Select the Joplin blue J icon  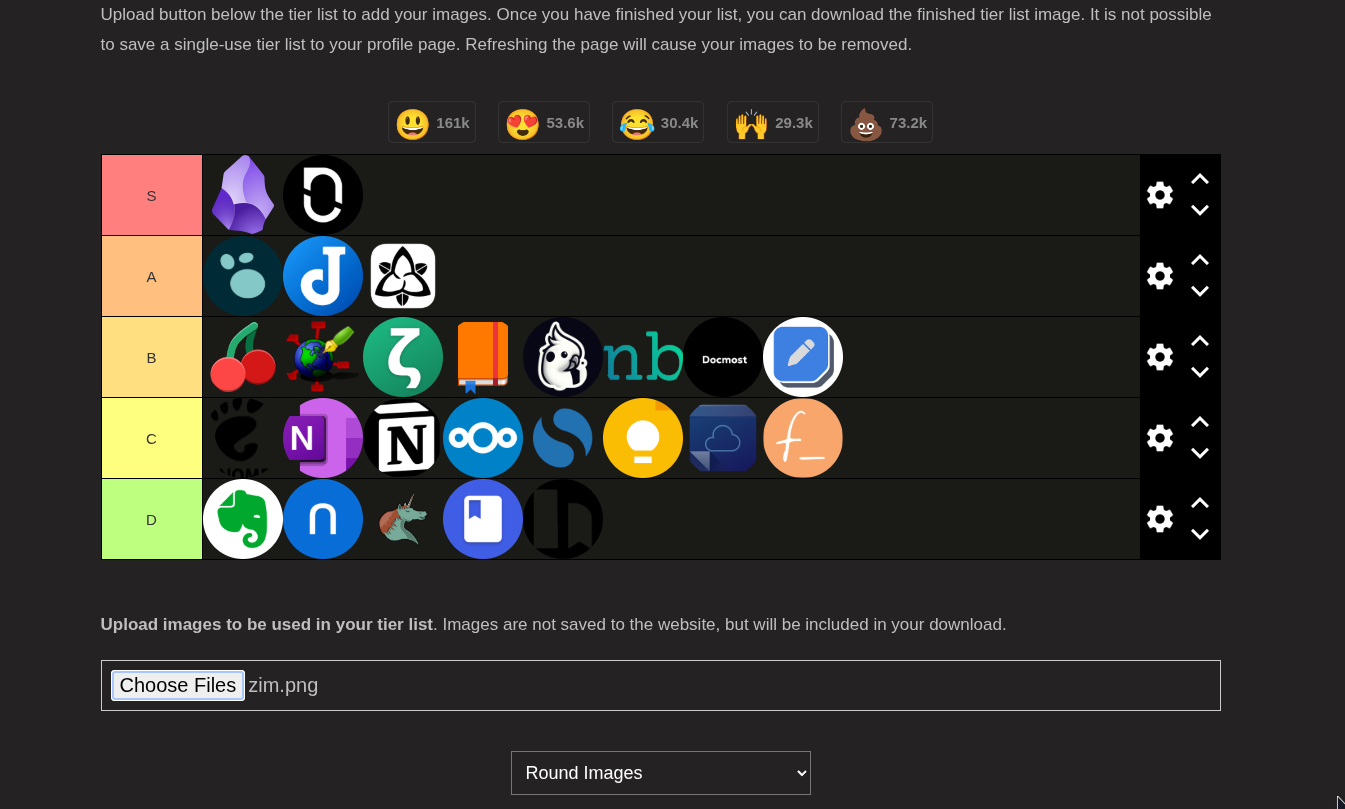point(323,276)
